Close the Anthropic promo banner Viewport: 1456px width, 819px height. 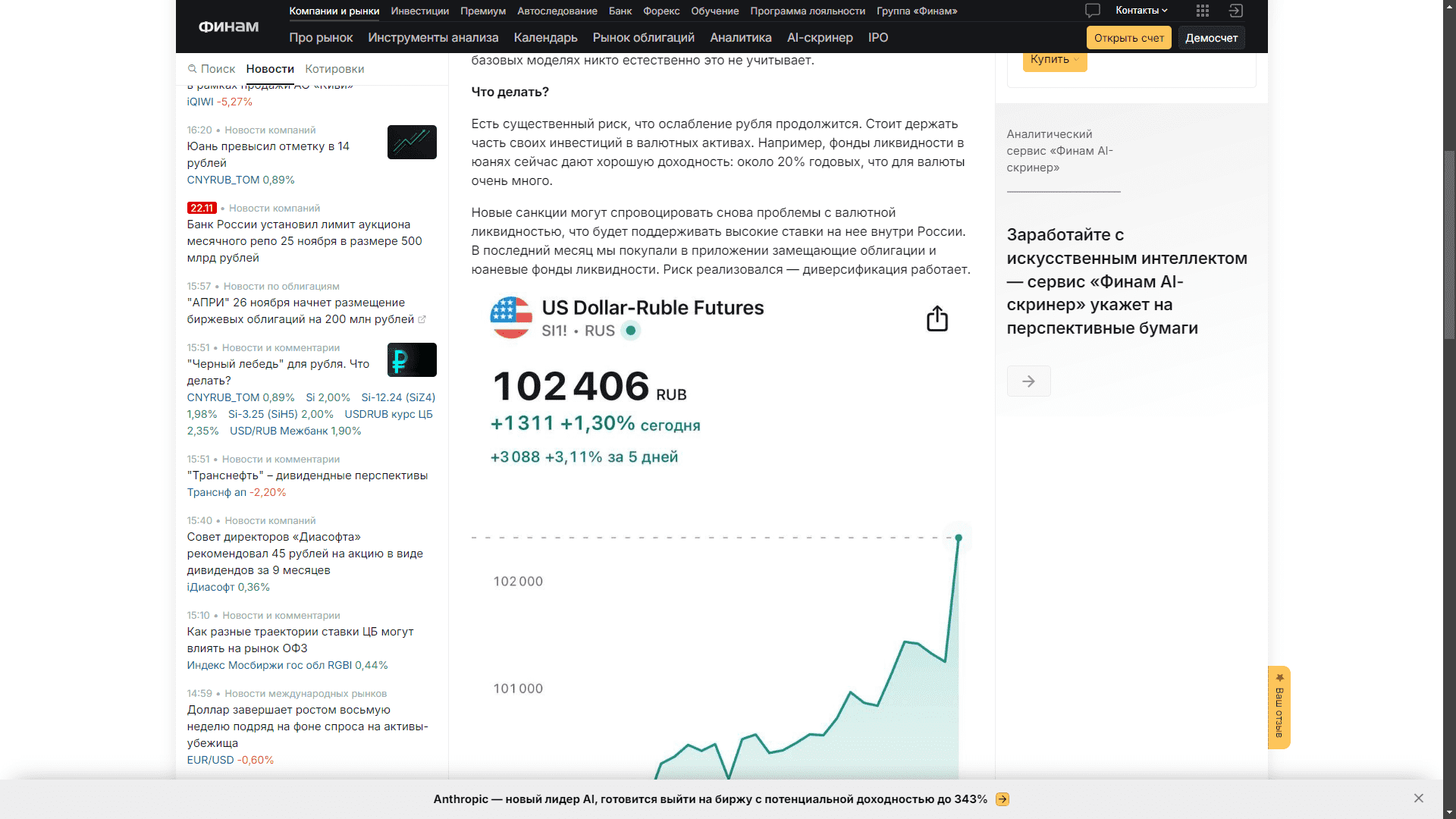pos(1419,799)
